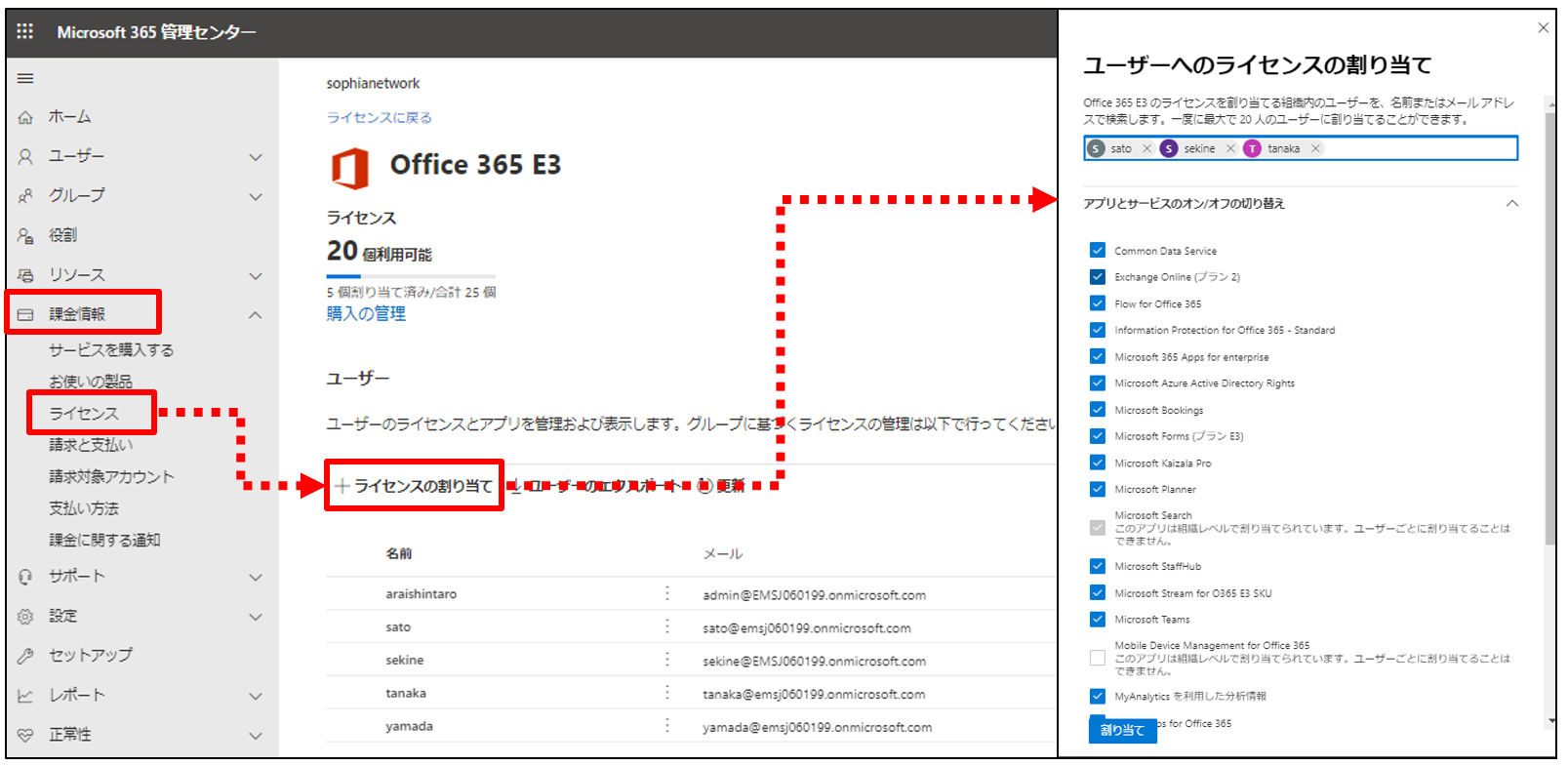Expand the レポート navigation chevron

click(x=256, y=696)
